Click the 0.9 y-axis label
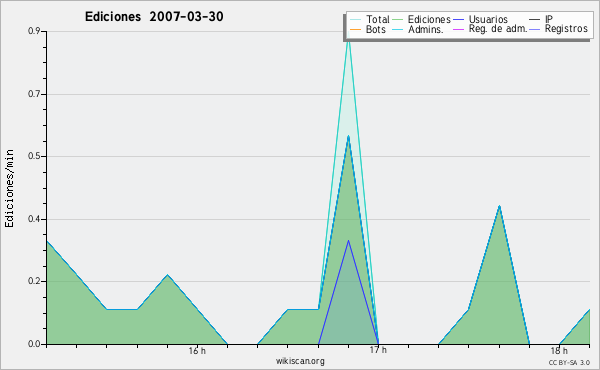 tap(34, 31)
